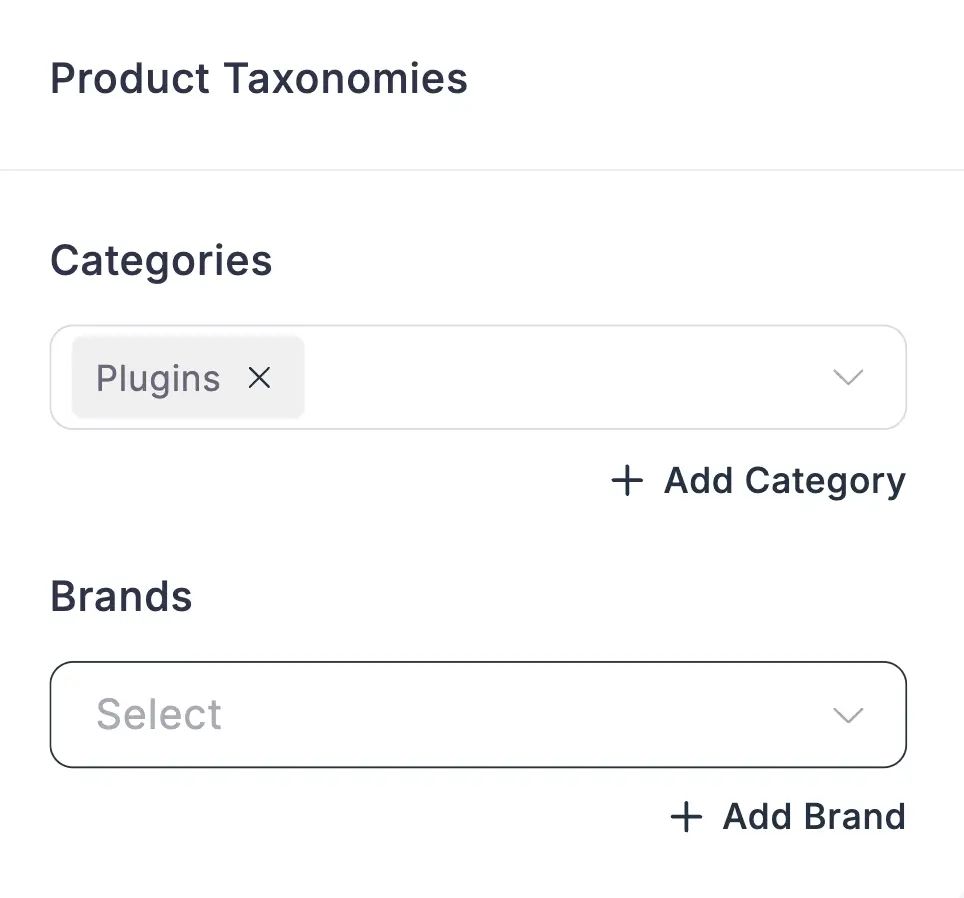Expand the category picker showing Plugins
The width and height of the screenshot is (964, 898).
(848, 378)
